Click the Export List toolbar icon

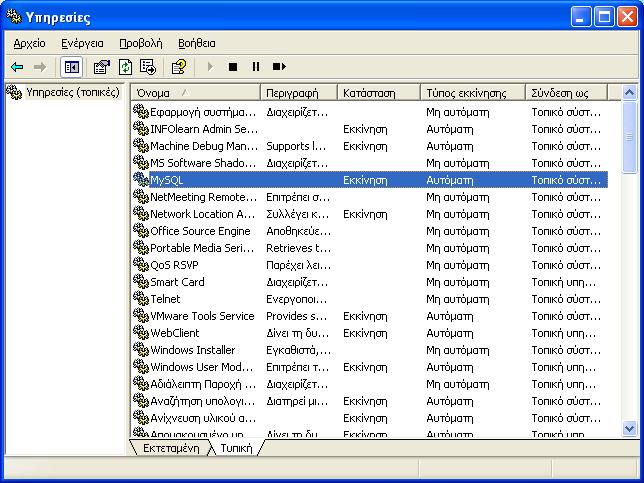[x=148, y=67]
